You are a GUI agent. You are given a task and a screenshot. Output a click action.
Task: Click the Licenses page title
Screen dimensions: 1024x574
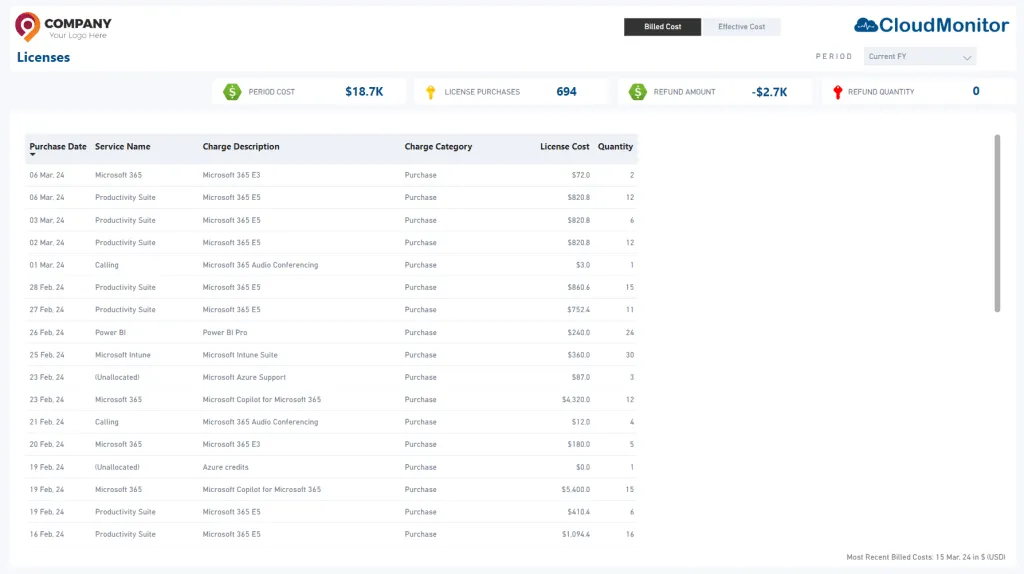(x=43, y=57)
